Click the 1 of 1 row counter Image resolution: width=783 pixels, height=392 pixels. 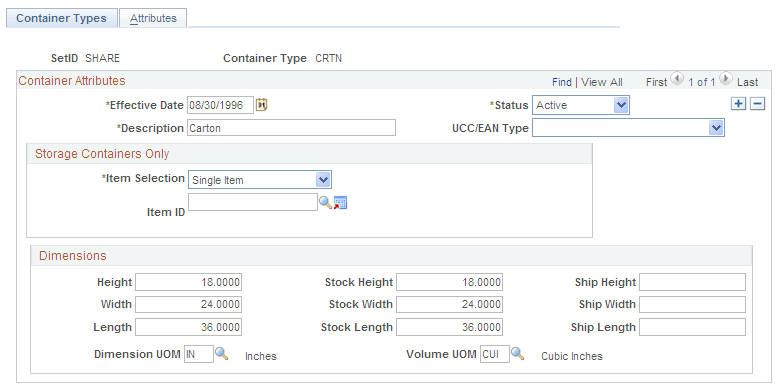point(701,82)
